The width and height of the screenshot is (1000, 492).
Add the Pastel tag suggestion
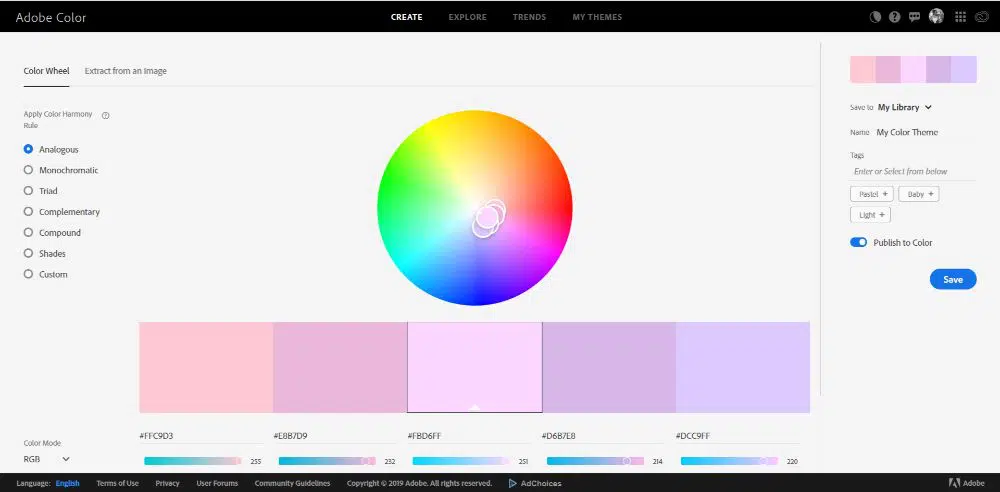871,194
